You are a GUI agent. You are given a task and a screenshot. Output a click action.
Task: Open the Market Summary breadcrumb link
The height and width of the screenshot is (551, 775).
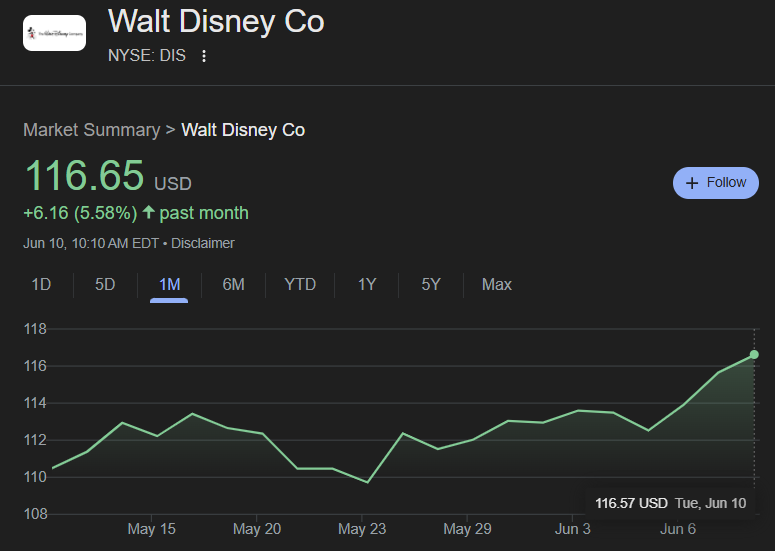pos(92,130)
